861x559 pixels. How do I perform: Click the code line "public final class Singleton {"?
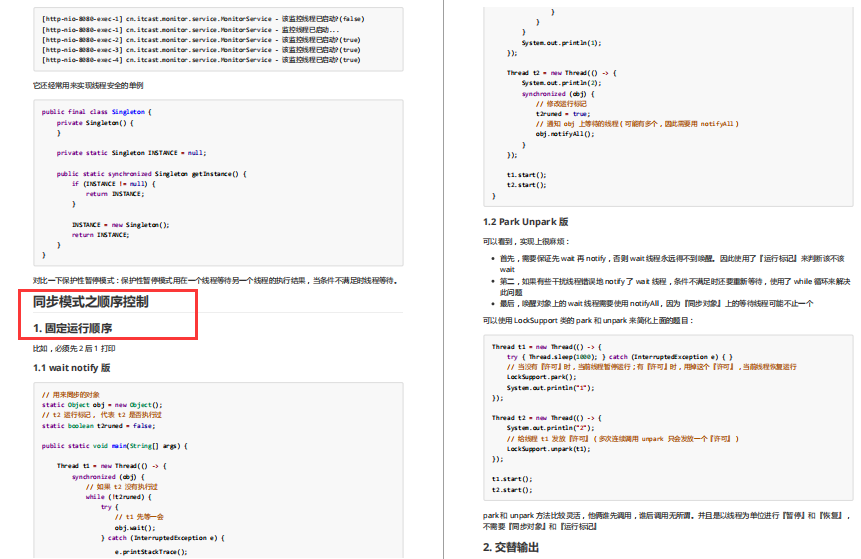[97, 111]
